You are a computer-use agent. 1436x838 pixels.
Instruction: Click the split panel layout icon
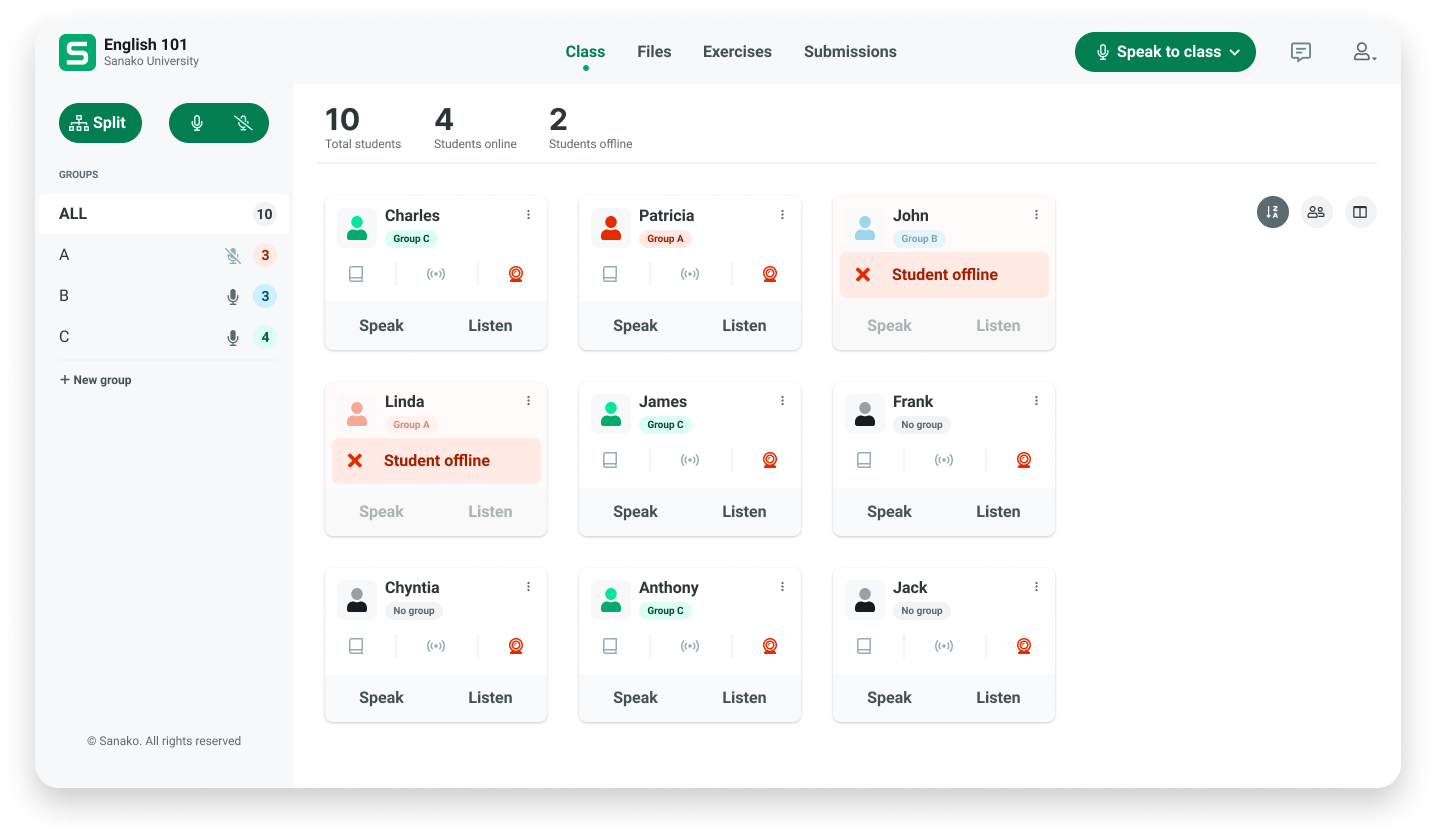[x=1360, y=212]
